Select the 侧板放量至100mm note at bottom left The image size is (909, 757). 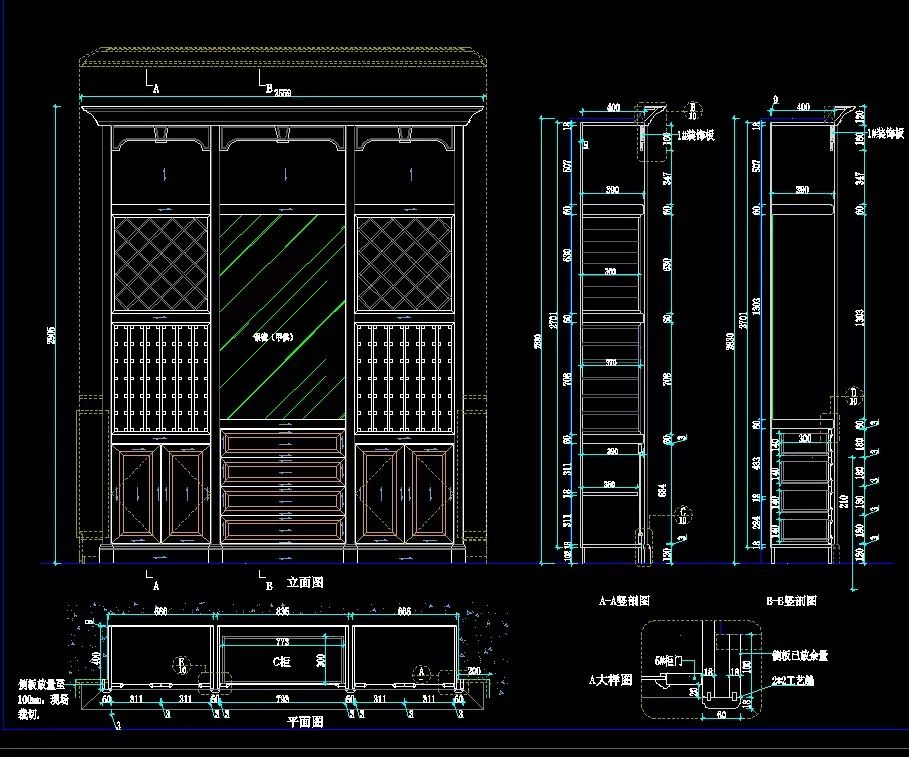(42, 699)
